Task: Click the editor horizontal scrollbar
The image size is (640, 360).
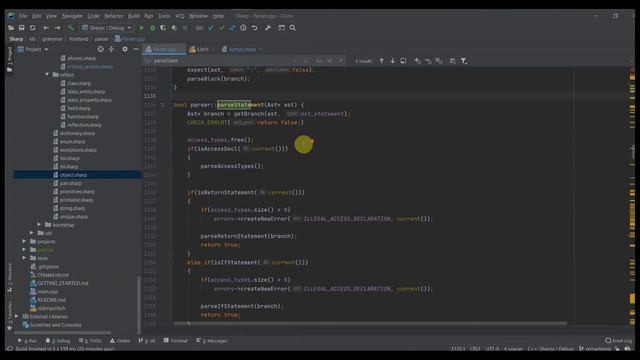Action: (370, 323)
